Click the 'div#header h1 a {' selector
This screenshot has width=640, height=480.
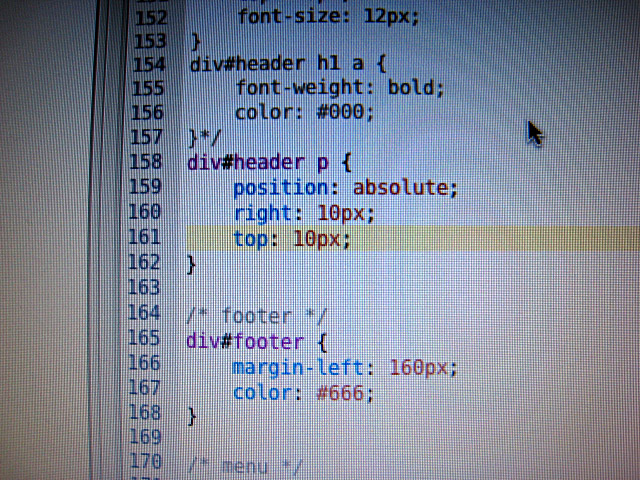tap(288, 64)
